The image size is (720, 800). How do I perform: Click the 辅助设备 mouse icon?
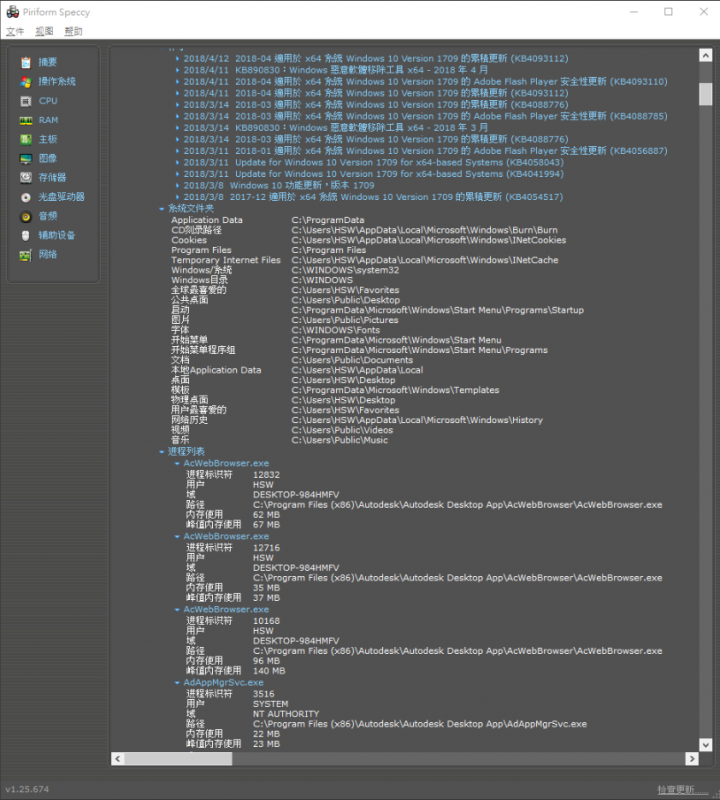coord(26,235)
